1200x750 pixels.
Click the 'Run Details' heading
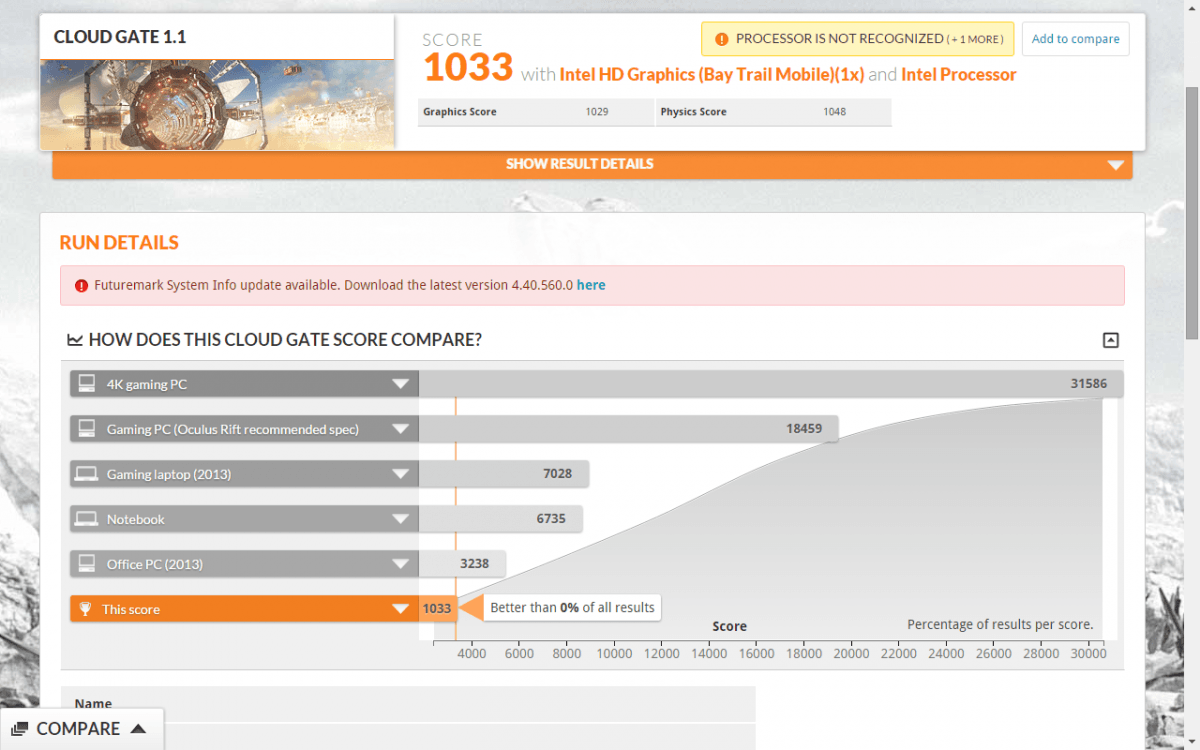pyautogui.click(x=119, y=243)
